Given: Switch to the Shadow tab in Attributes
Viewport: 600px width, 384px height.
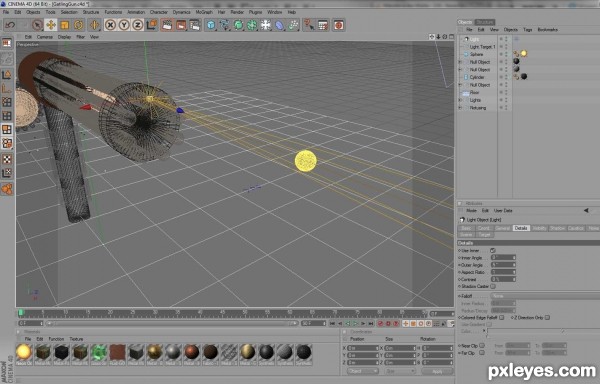Looking at the screenshot, I should point(557,228).
